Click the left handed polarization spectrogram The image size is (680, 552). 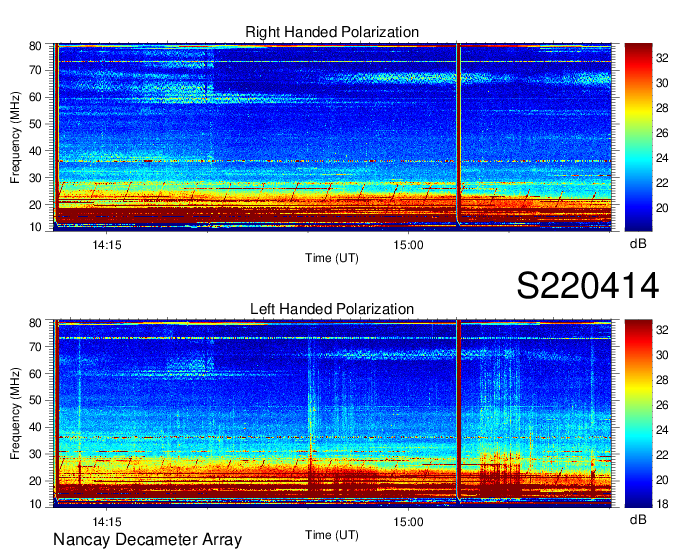333,414
